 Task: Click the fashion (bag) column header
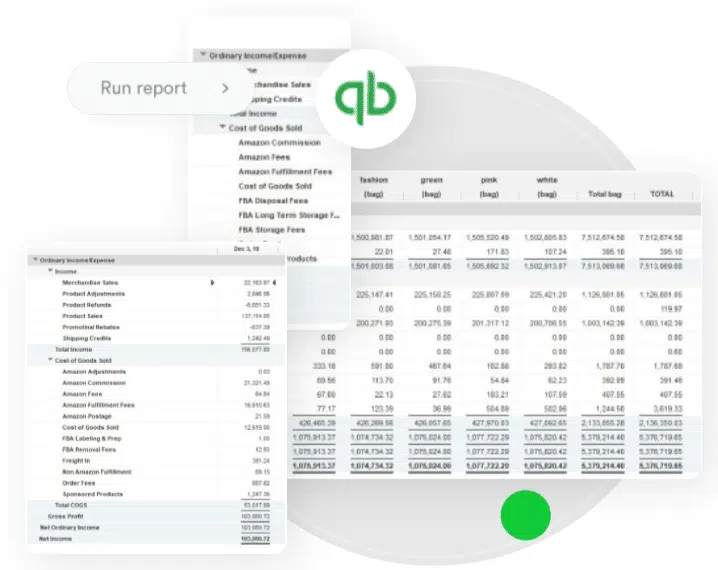click(x=374, y=187)
